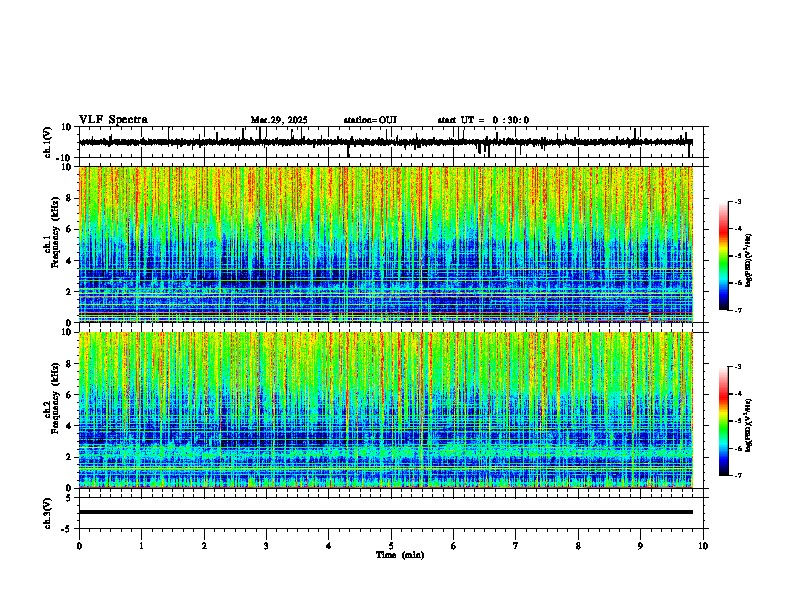Click the "-7" label on ch.2 color scale
The image size is (792, 612).
[738, 475]
